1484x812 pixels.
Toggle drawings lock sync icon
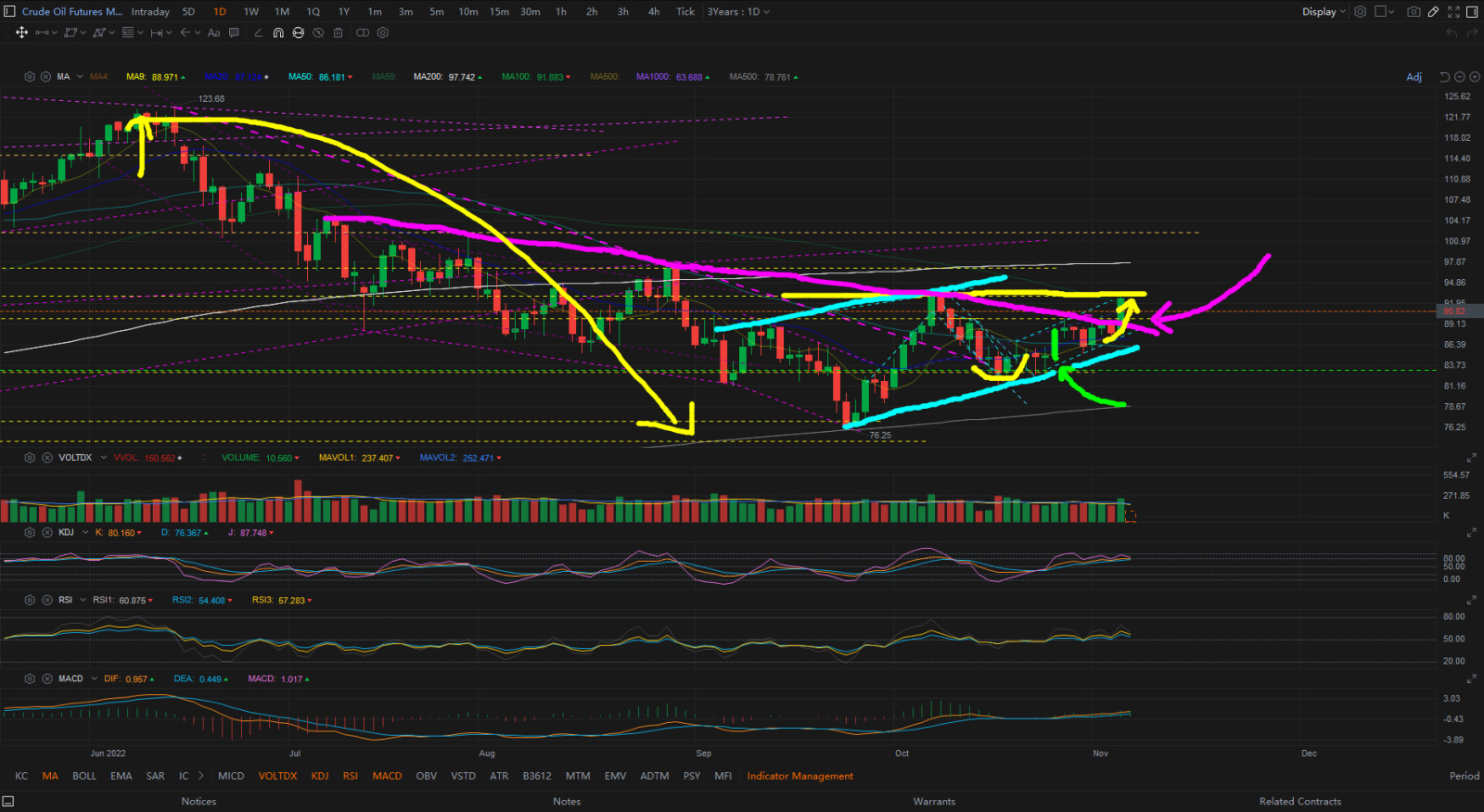(x=298, y=32)
